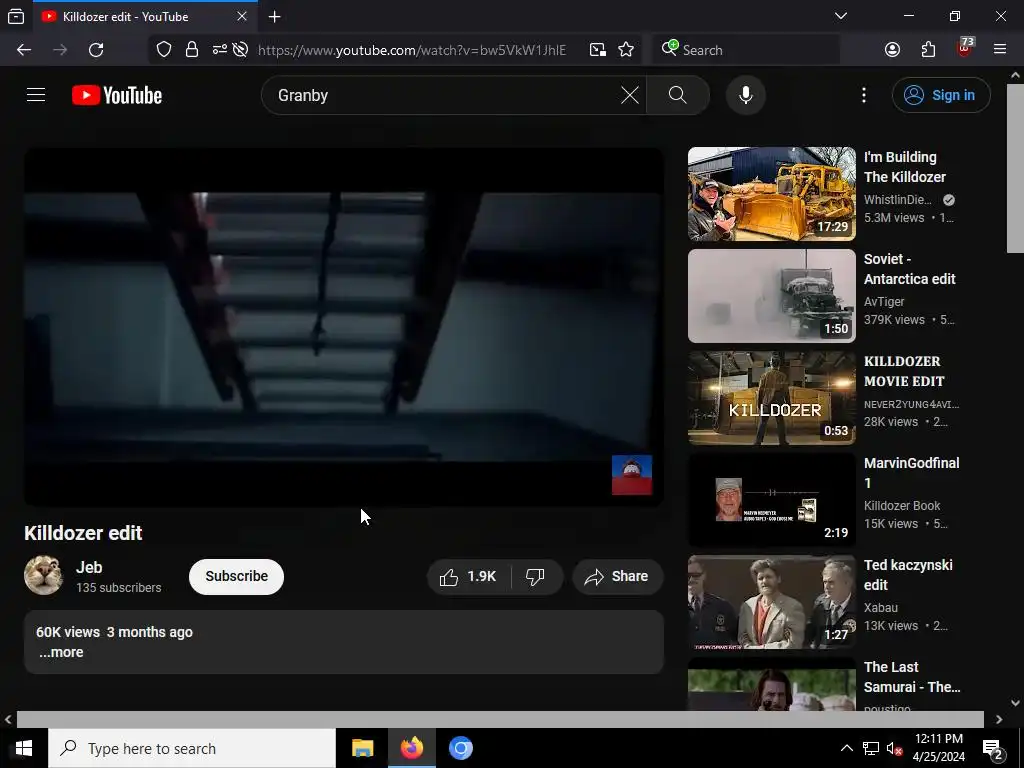1024x768 pixels.
Task: Share the Killdozer edit video
Action: pyautogui.click(x=617, y=577)
